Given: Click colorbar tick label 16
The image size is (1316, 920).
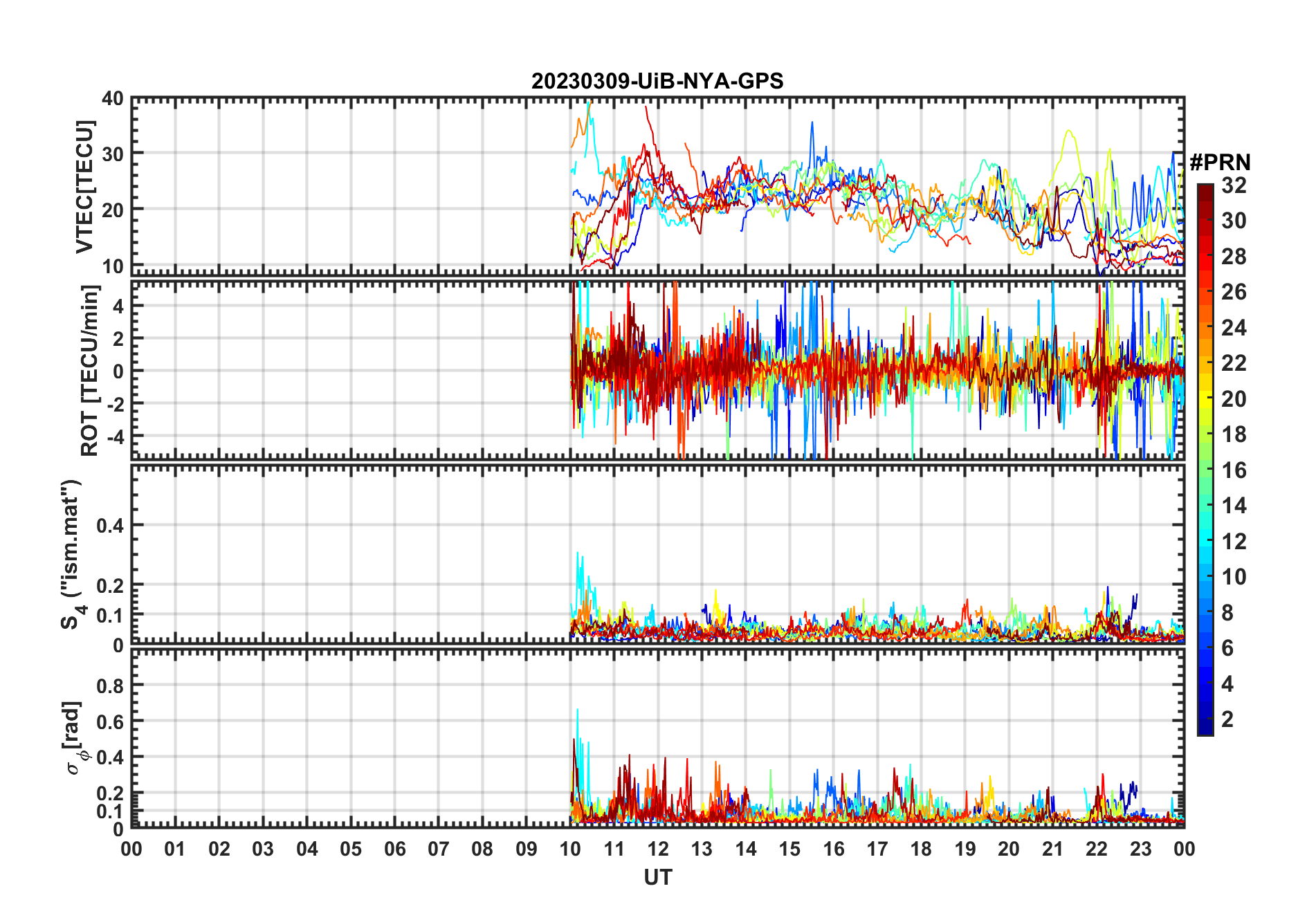Looking at the screenshot, I should pyautogui.click(x=1234, y=470).
